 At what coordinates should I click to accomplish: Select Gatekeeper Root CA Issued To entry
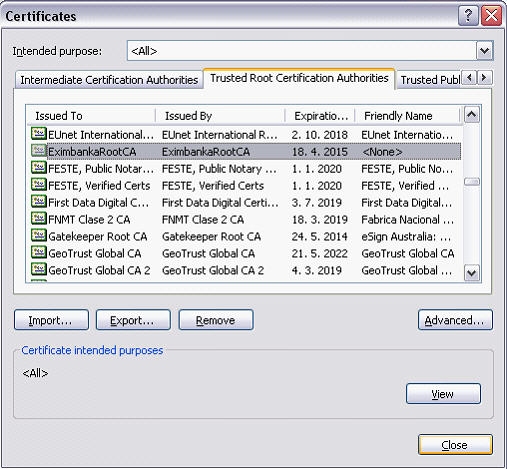click(98, 237)
